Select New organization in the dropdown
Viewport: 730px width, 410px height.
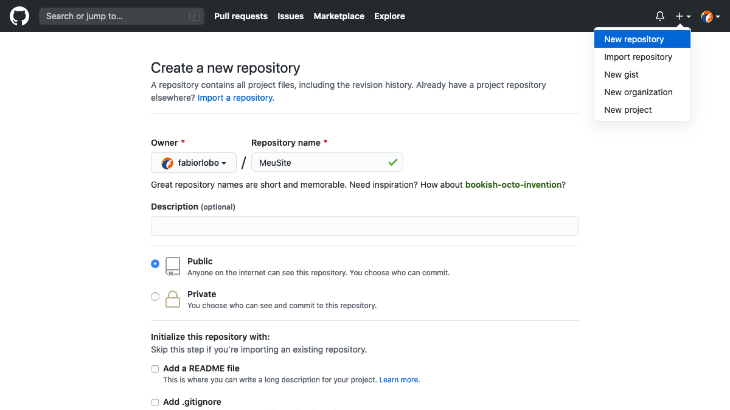[x=642, y=92]
